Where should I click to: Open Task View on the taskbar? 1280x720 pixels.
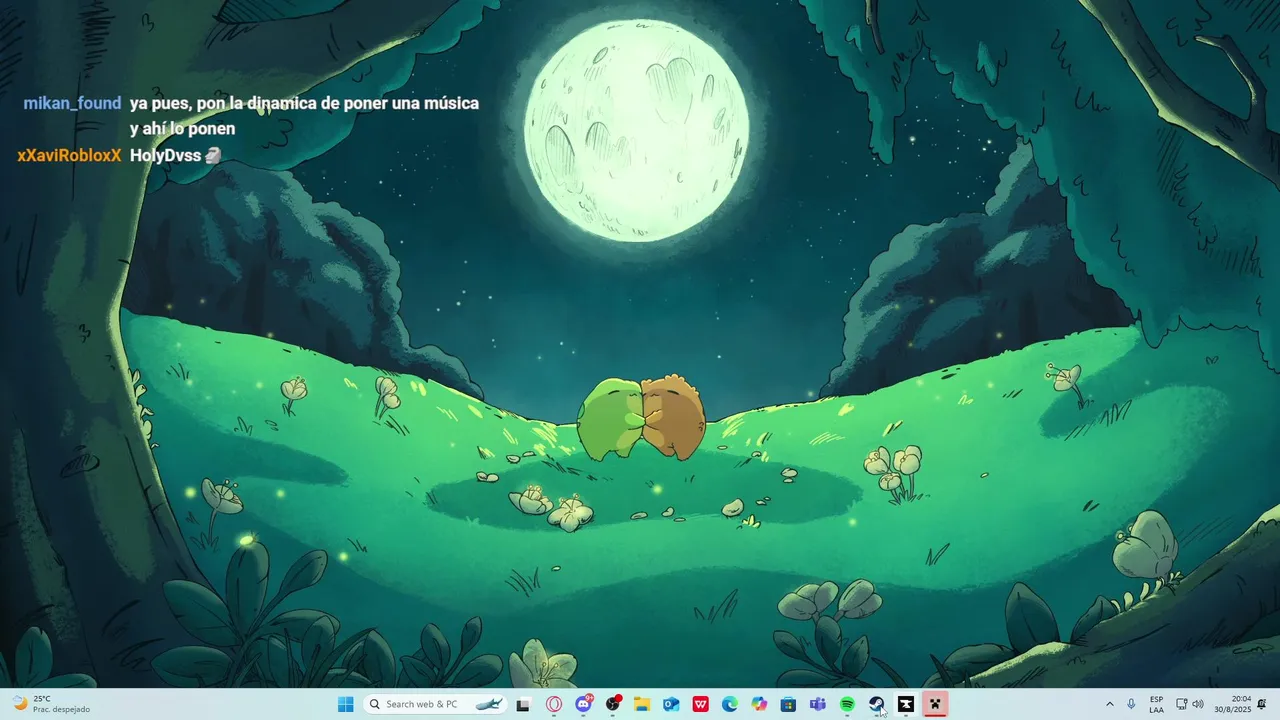pyautogui.click(x=523, y=704)
